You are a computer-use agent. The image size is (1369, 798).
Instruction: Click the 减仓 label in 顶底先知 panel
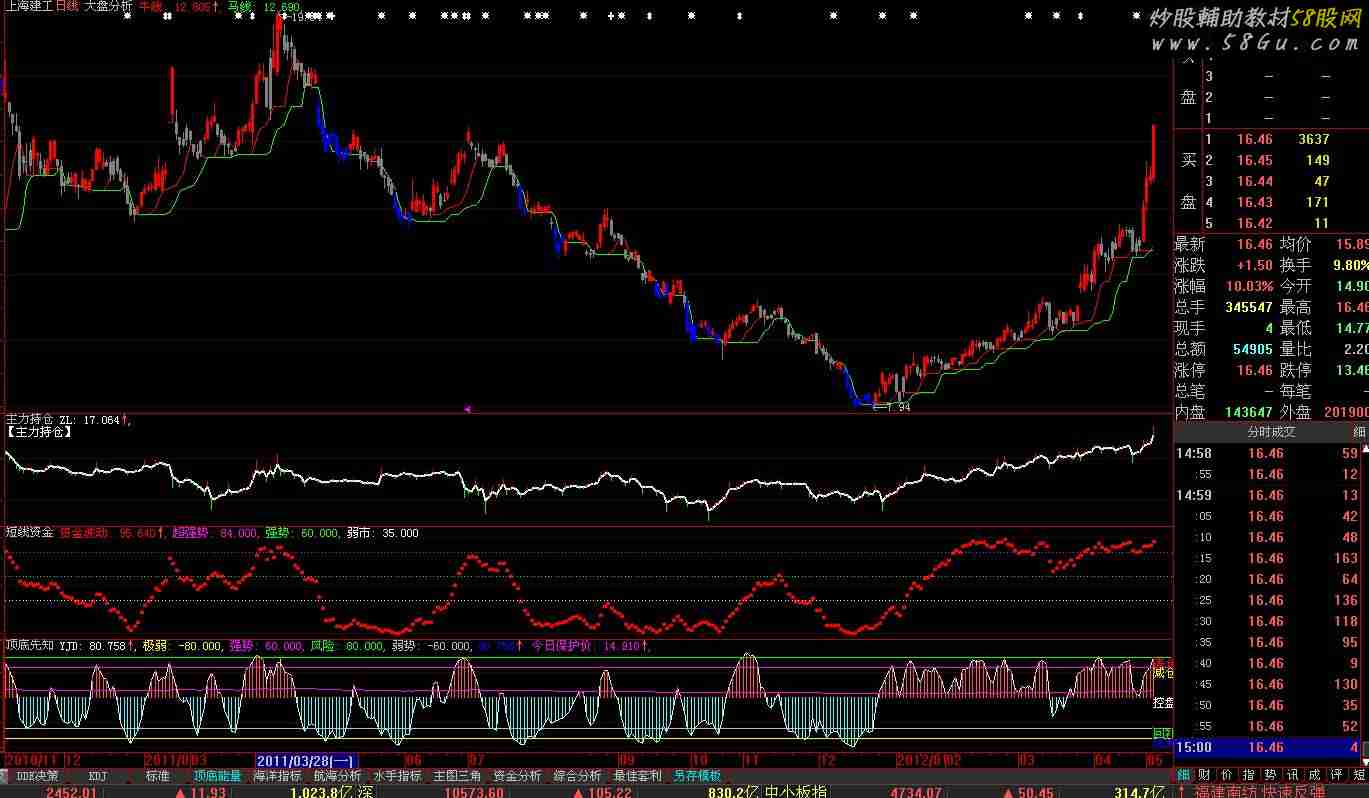pyautogui.click(x=1162, y=671)
